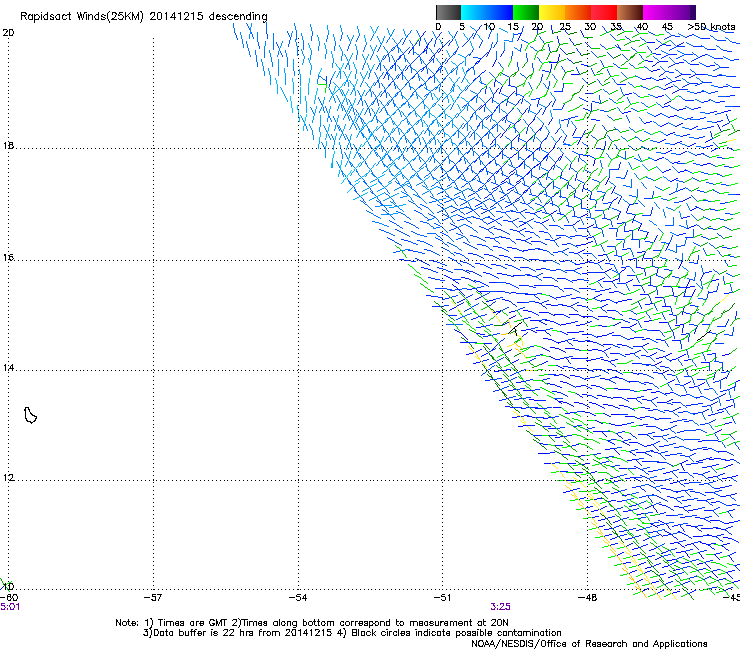Click the longitude label '-48'
This screenshot has height=650, width=740.
[588, 598]
